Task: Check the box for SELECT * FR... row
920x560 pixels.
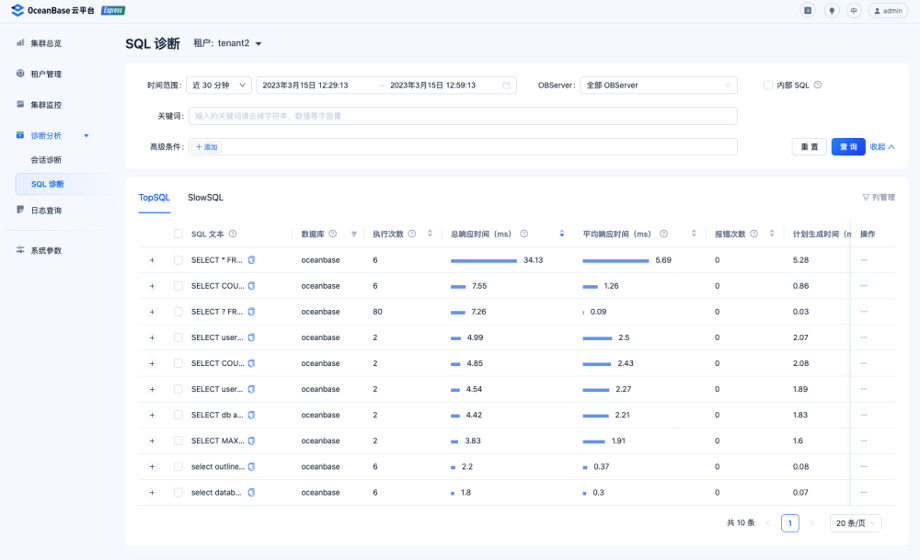Action: click(178, 260)
